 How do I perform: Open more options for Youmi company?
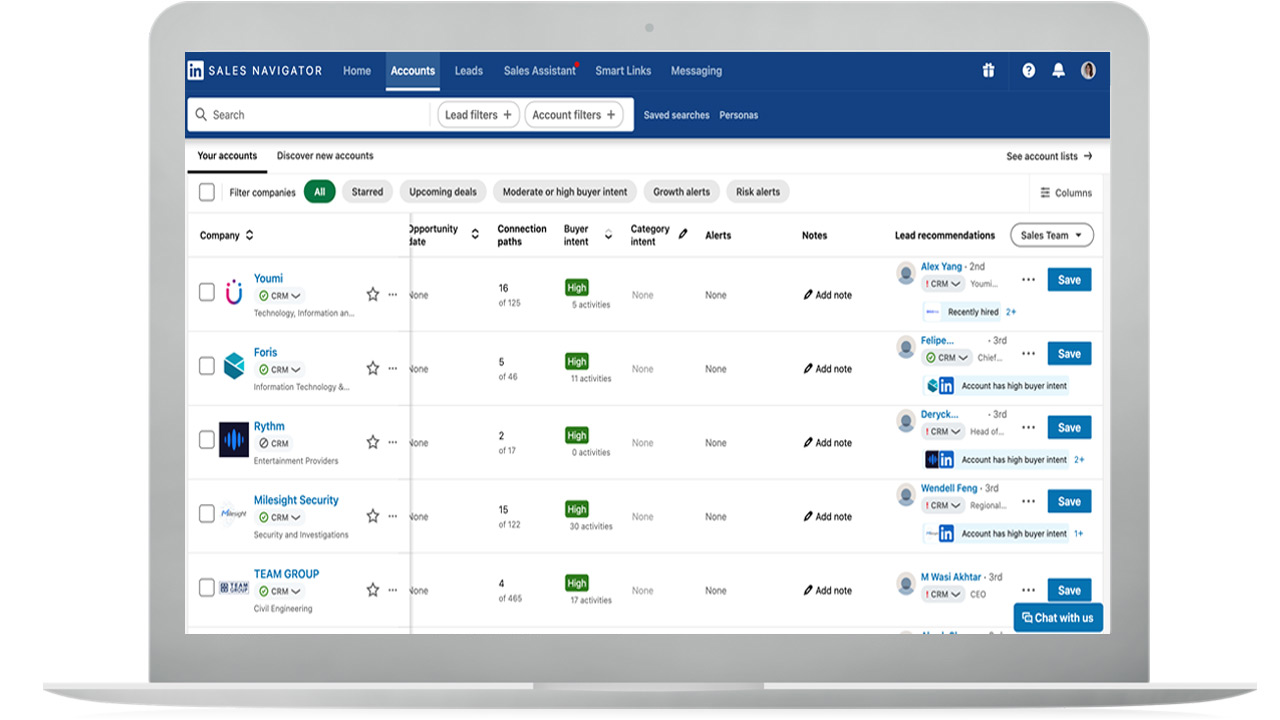coord(393,295)
